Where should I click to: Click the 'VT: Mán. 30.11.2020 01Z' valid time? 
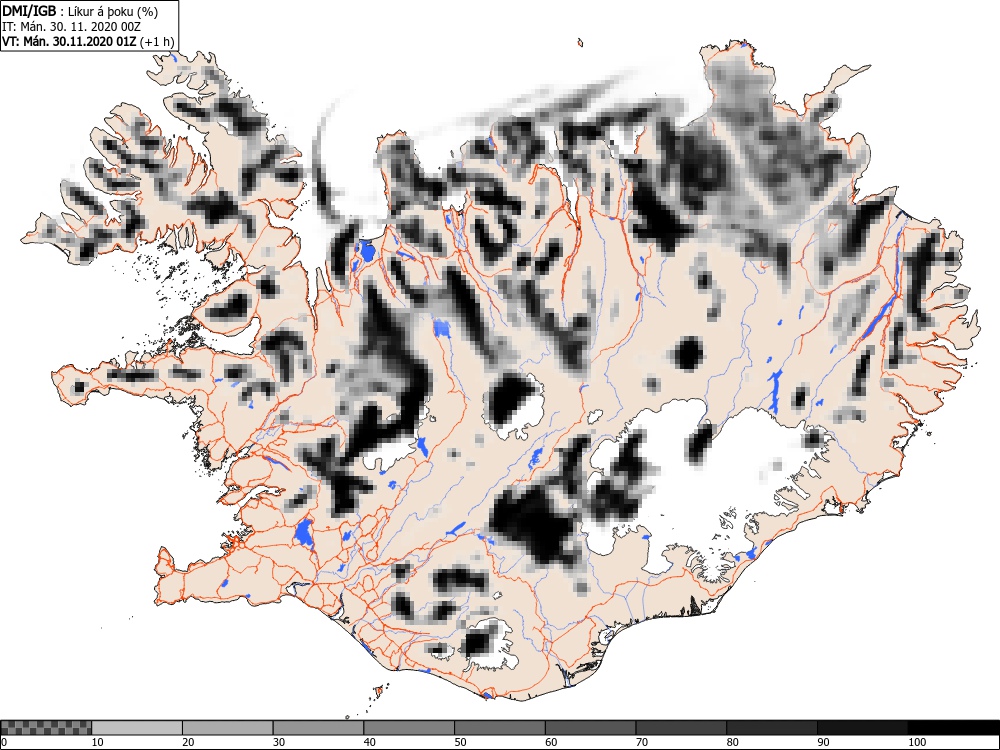(x=69, y=42)
